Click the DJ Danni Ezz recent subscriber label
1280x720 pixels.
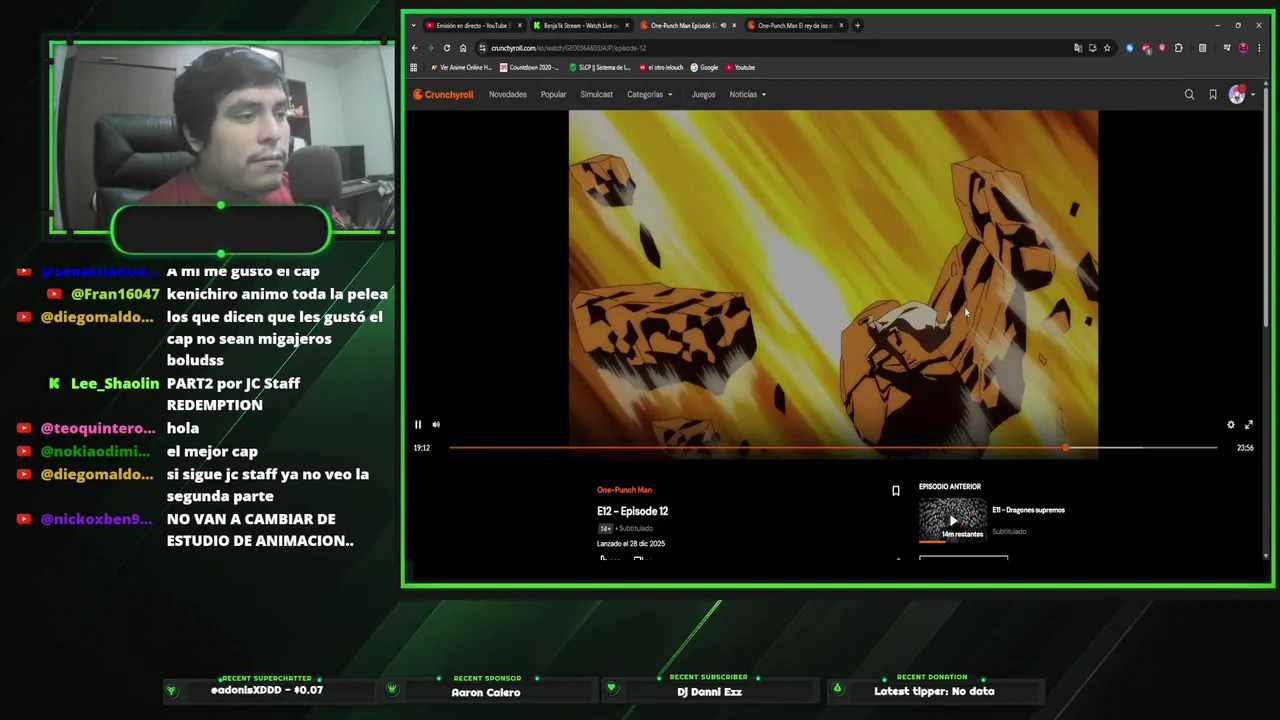(709, 692)
